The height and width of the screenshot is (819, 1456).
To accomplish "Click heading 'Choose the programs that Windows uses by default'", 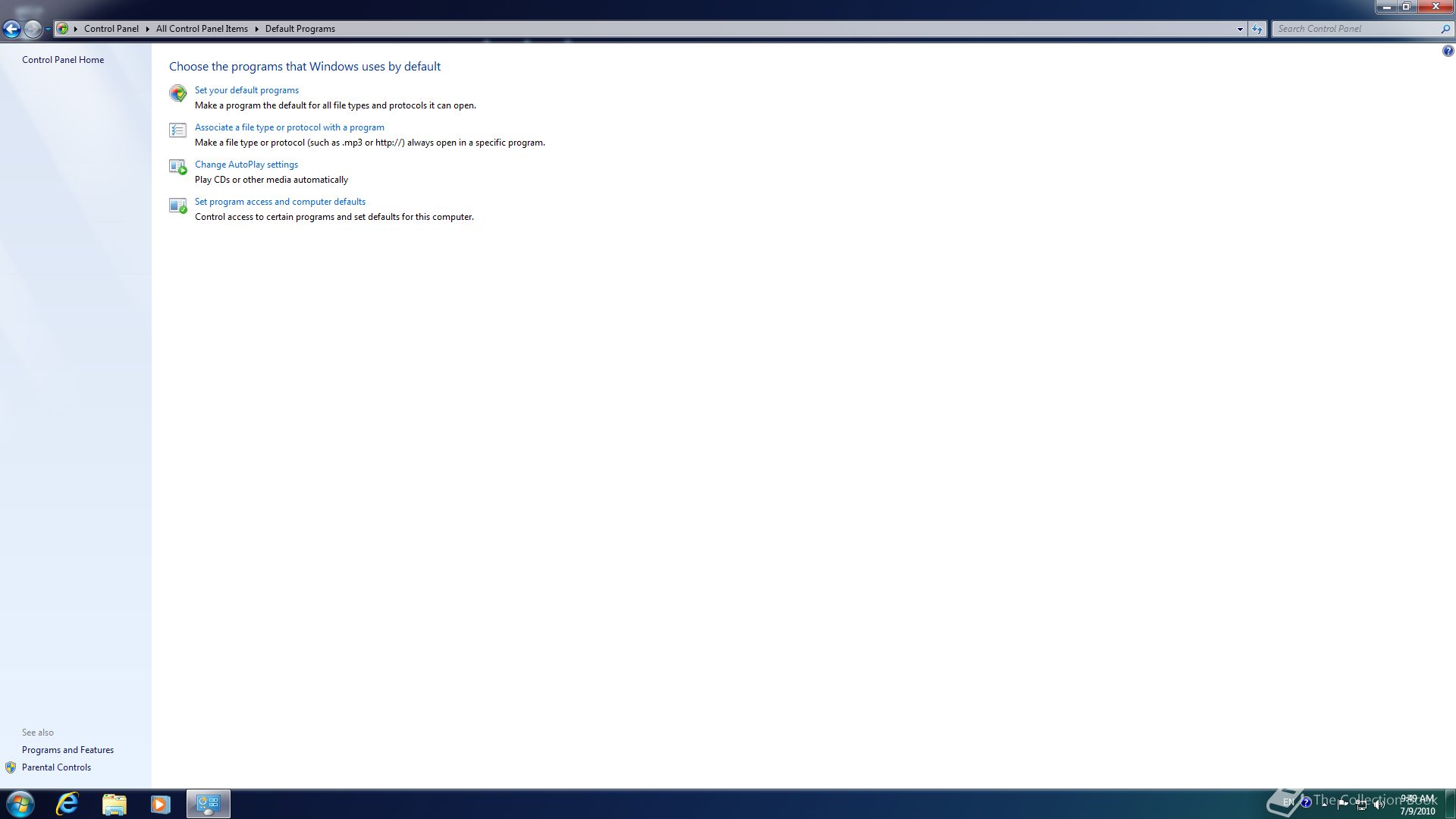I will 305,67.
